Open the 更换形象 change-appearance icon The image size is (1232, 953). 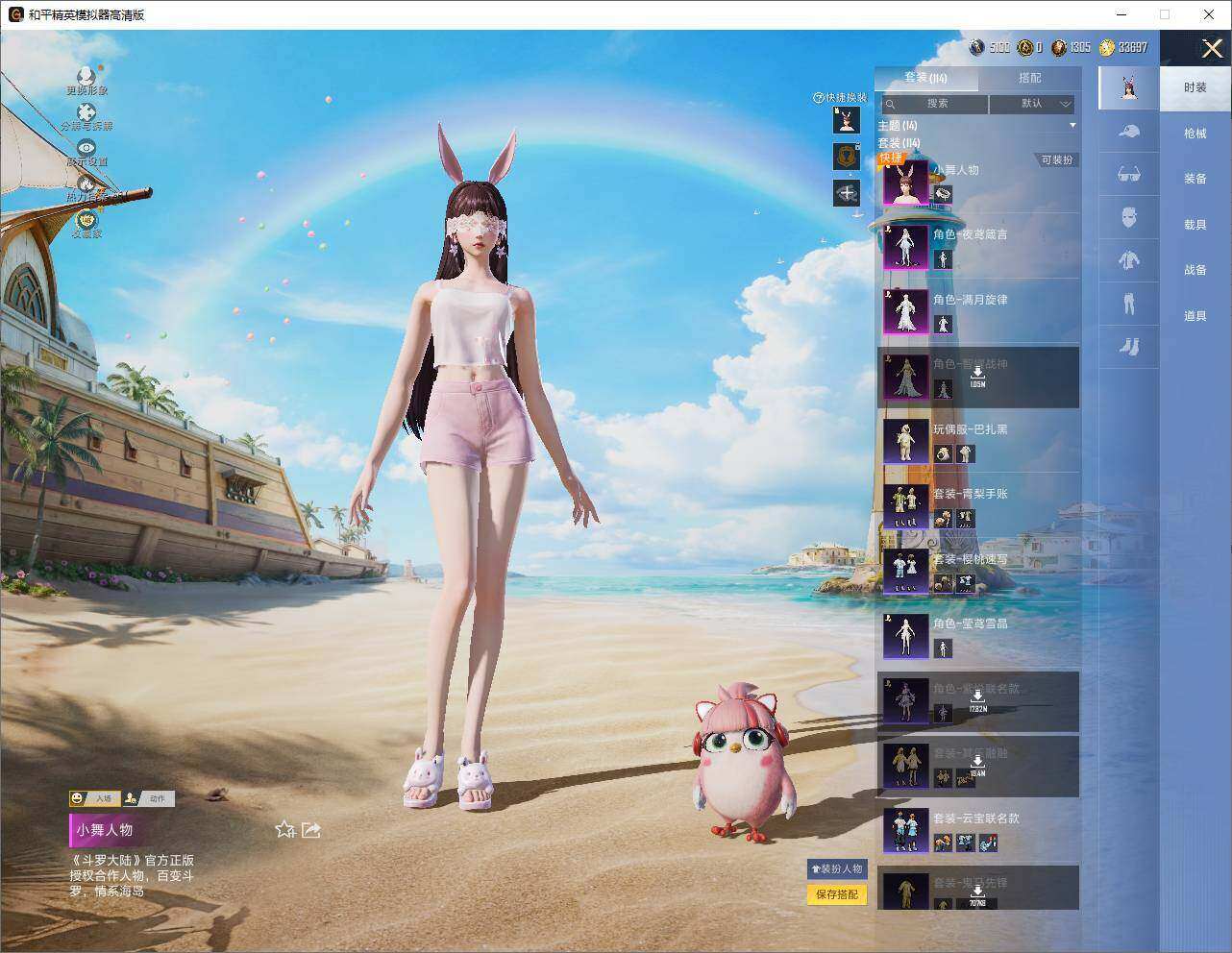[x=86, y=77]
